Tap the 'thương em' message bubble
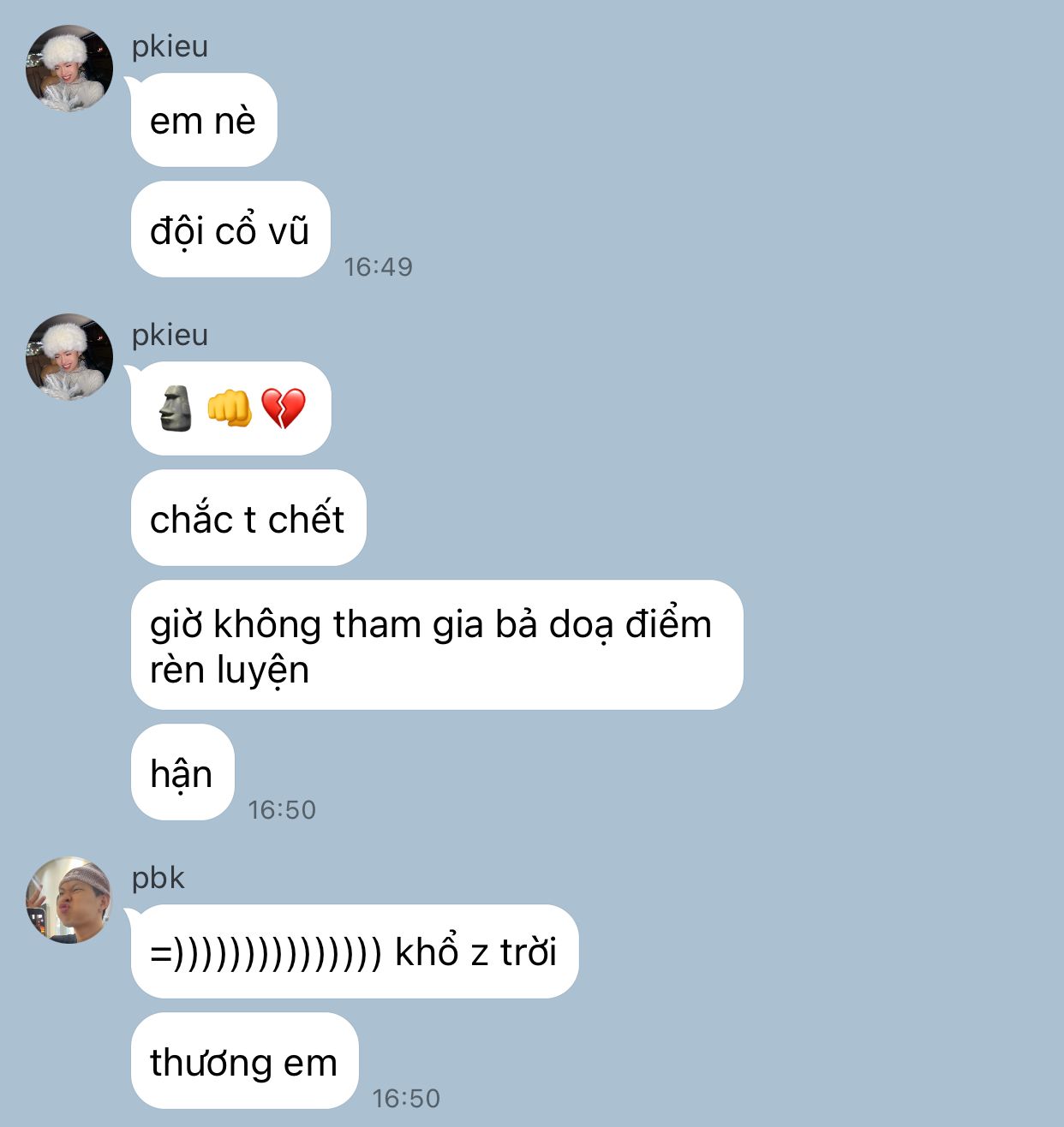Image resolution: width=1064 pixels, height=1127 pixels. 244,1061
